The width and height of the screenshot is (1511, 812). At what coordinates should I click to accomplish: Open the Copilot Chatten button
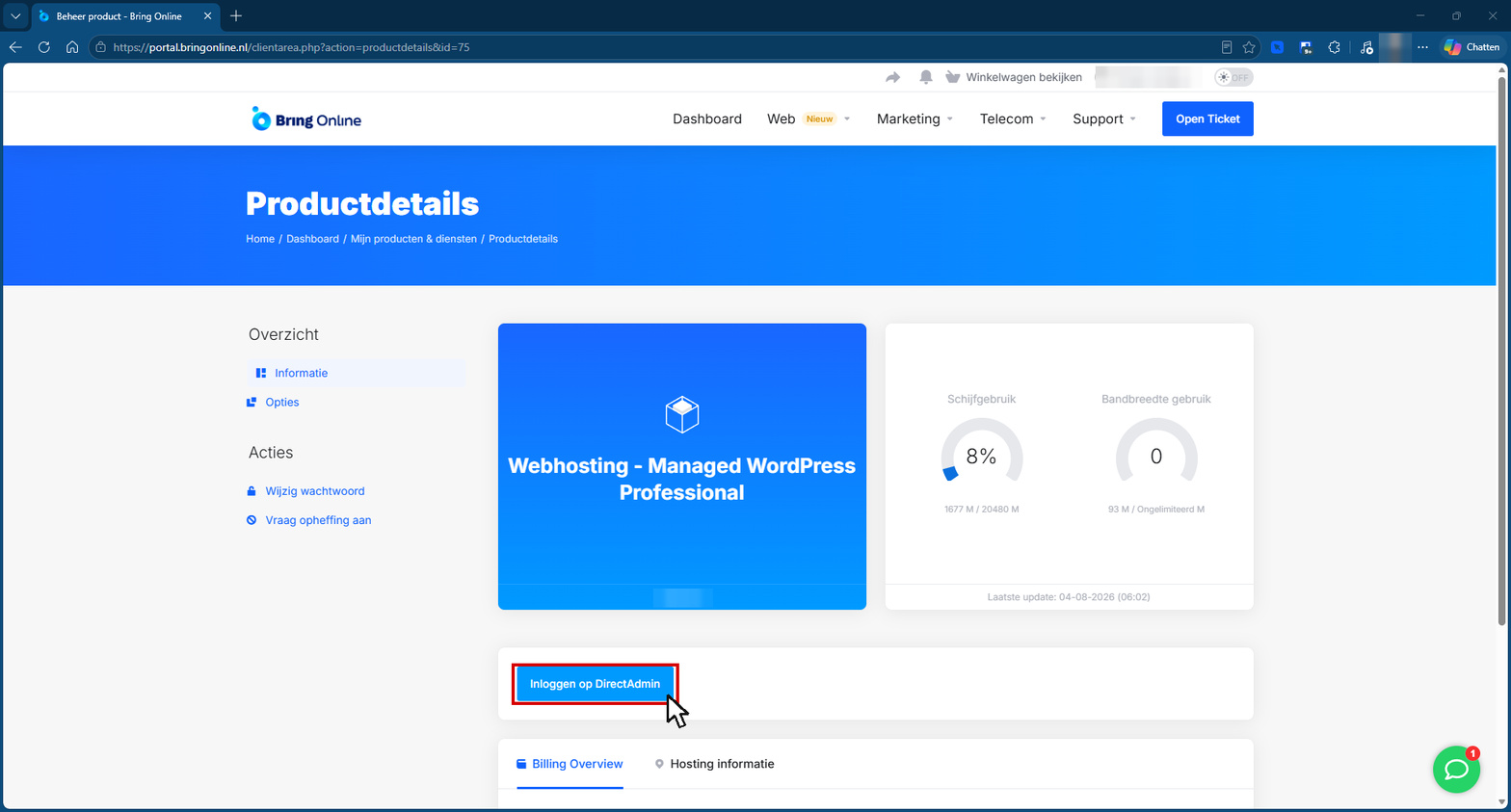click(1471, 47)
